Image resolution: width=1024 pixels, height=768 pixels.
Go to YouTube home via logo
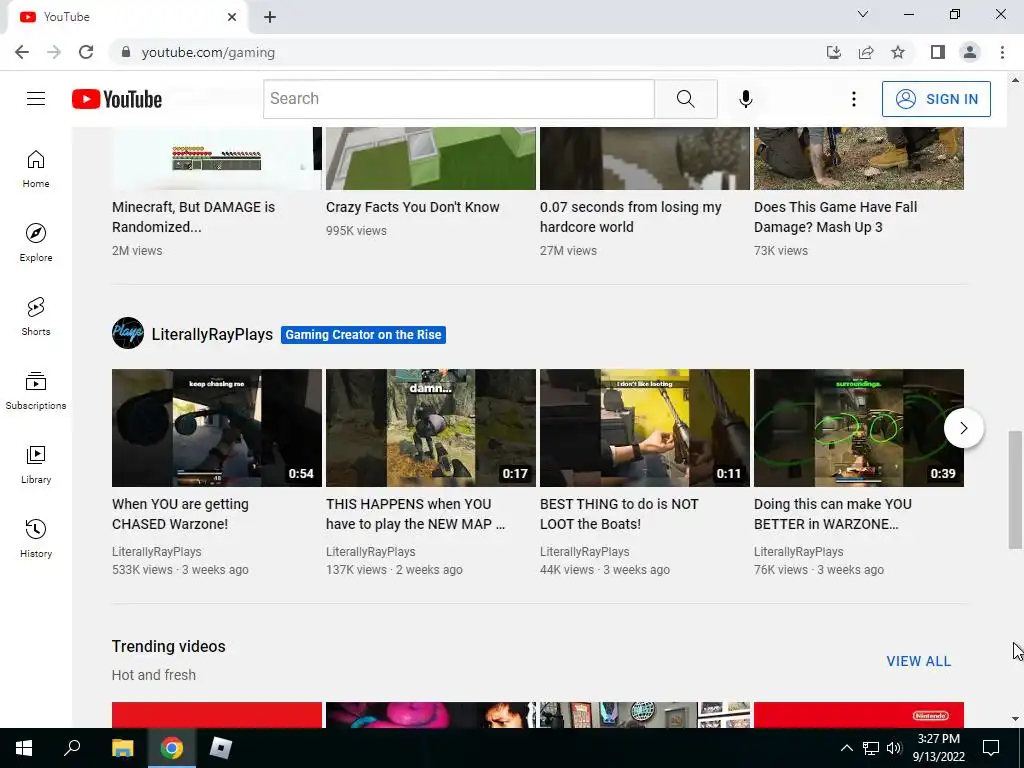pos(117,99)
